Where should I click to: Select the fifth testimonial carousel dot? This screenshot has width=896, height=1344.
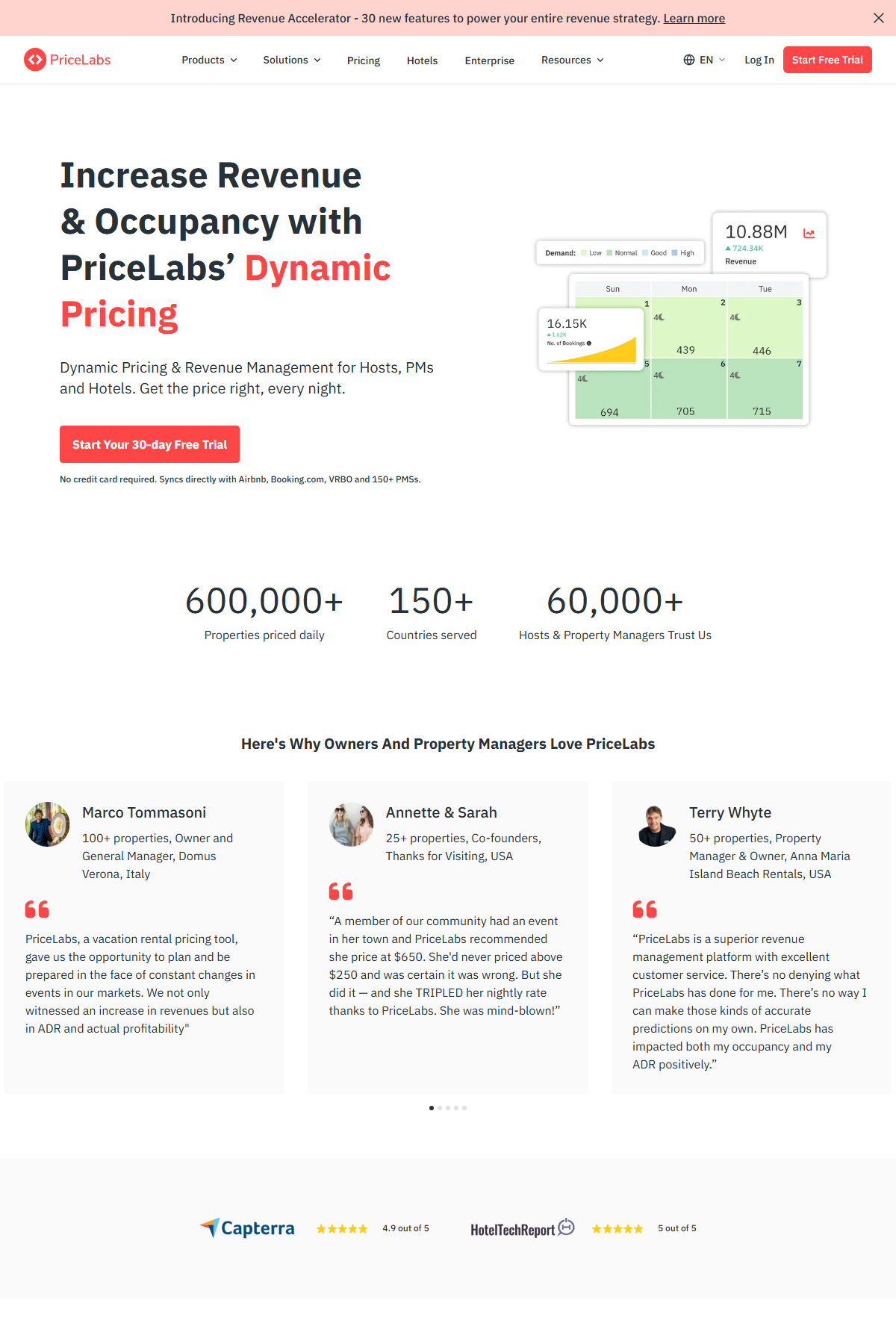[464, 1108]
